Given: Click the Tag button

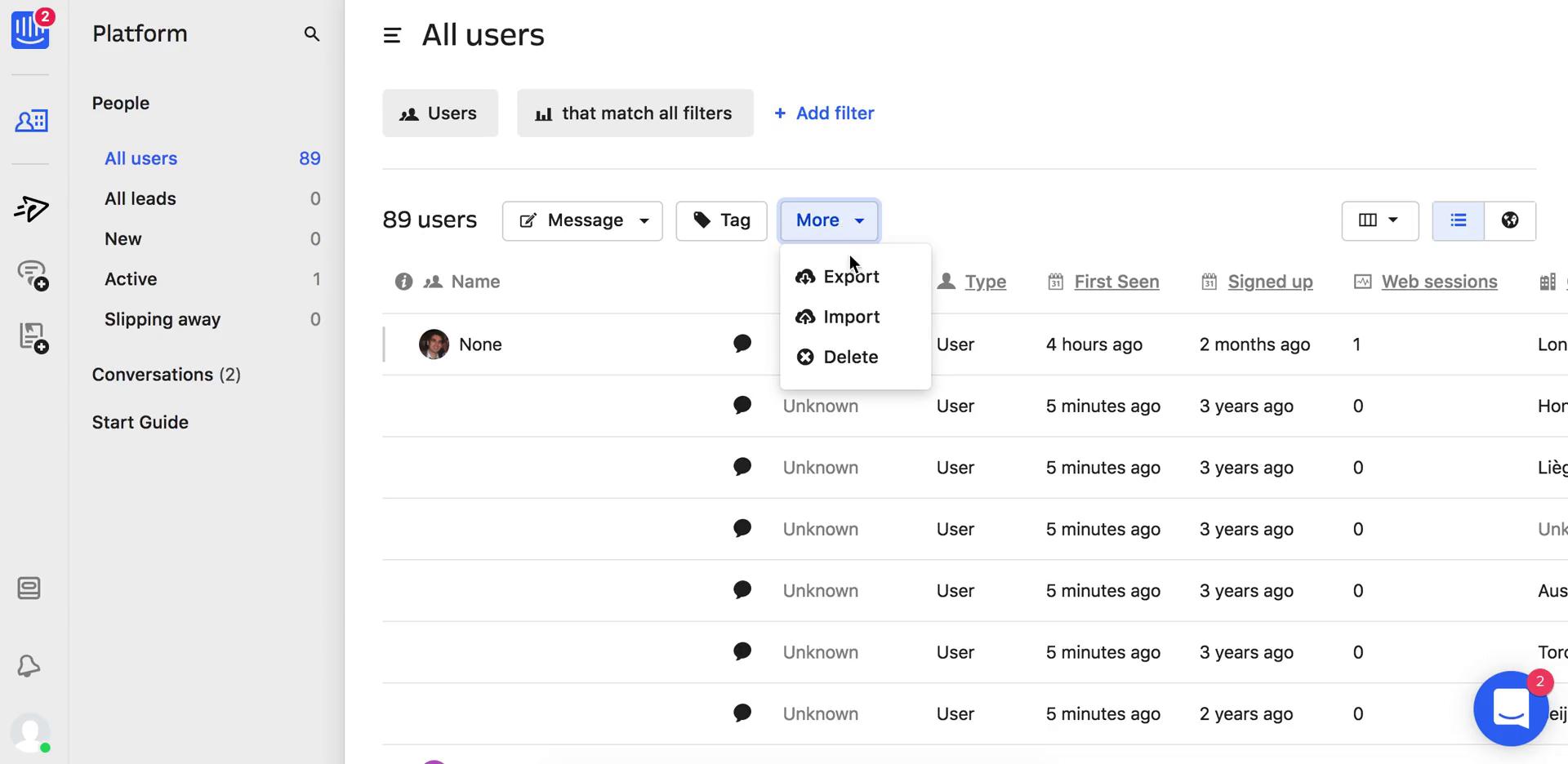Looking at the screenshot, I should 721,220.
